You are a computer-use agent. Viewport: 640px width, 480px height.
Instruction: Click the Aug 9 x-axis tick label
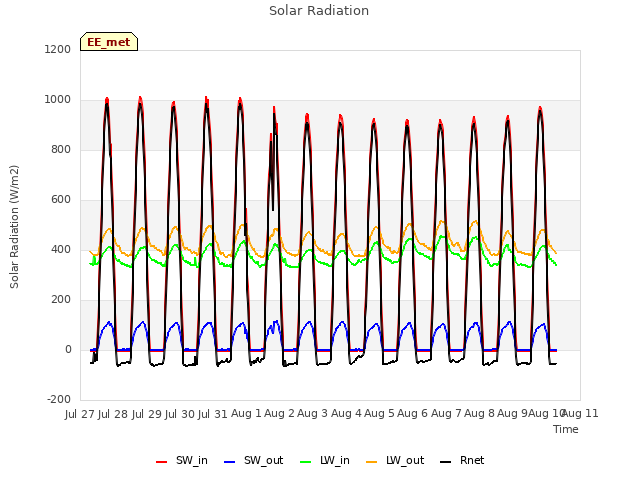[513, 414]
